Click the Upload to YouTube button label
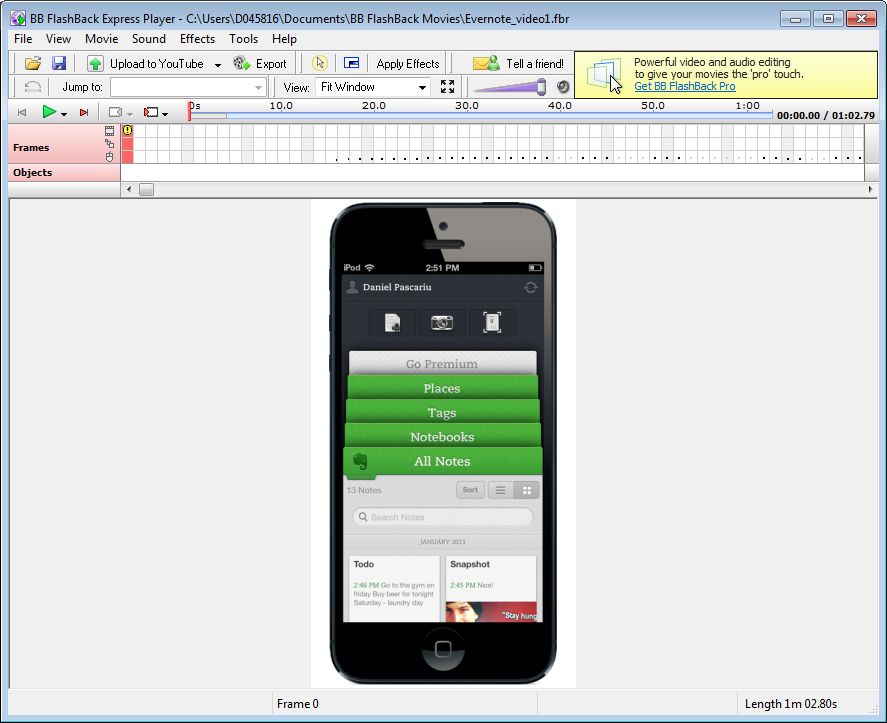 click(157, 64)
